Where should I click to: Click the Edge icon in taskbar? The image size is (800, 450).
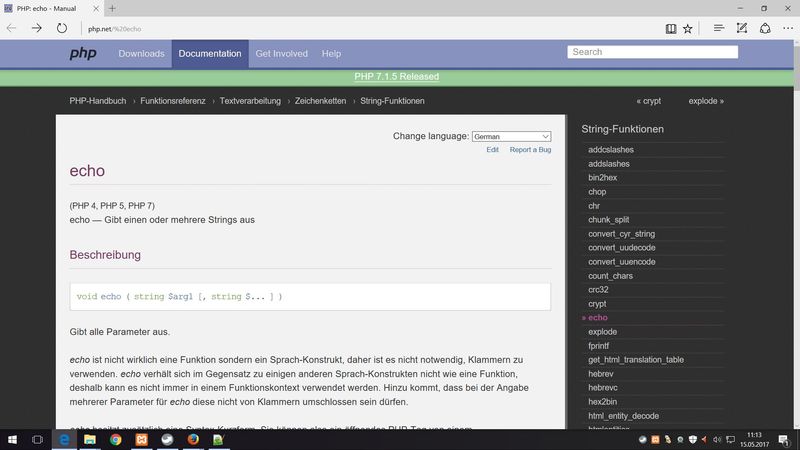click(64, 439)
